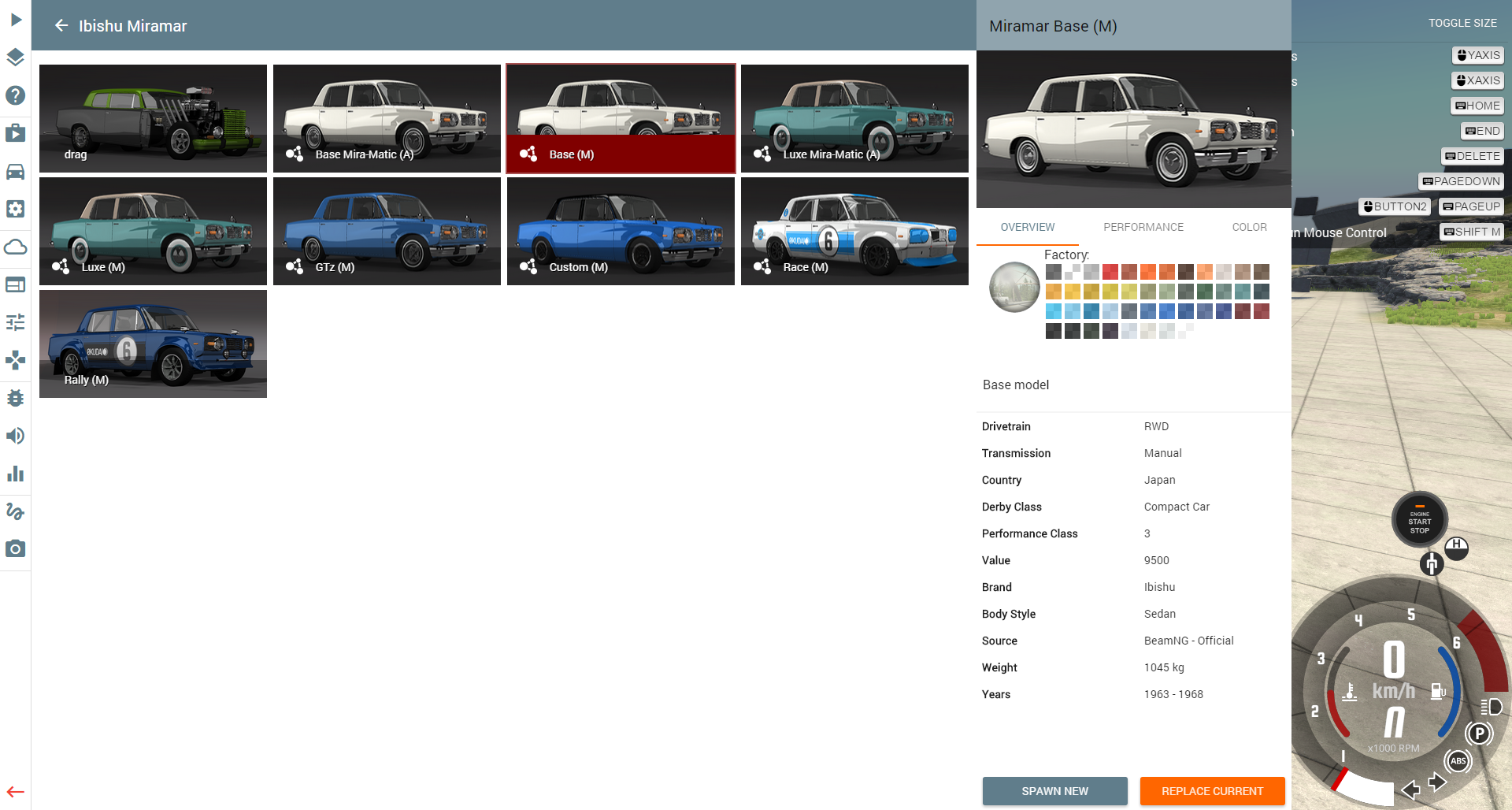Open the gamepad controls icon
The width and height of the screenshot is (1512, 810).
tap(16, 360)
